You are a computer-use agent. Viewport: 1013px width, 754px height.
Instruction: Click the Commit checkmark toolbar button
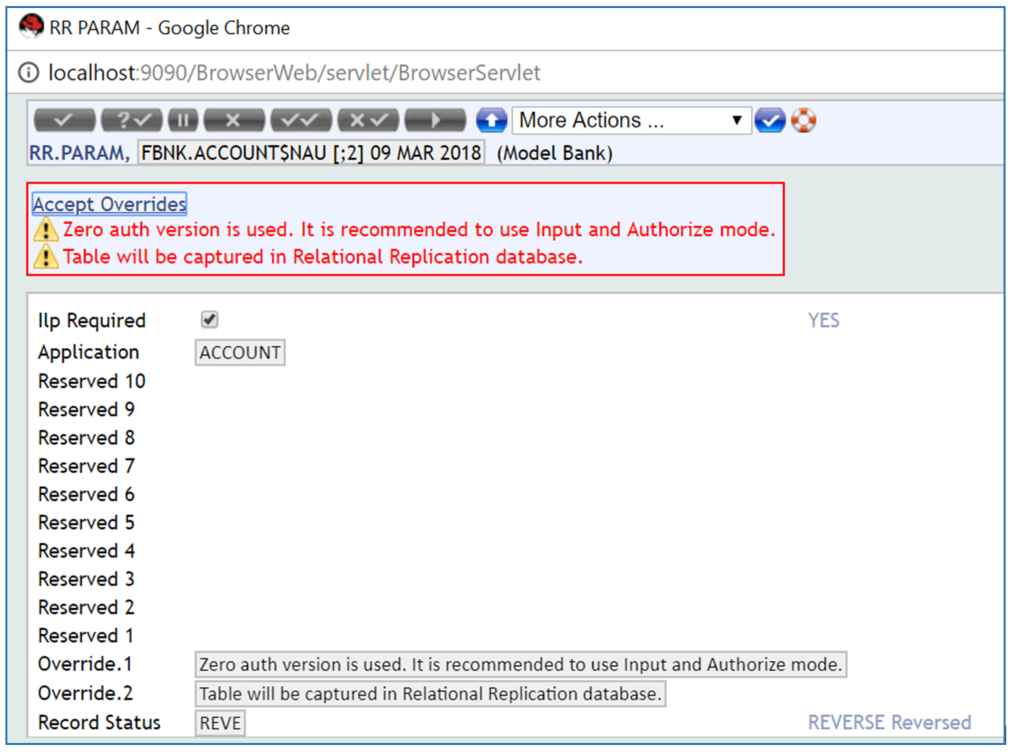pos(64,121)
